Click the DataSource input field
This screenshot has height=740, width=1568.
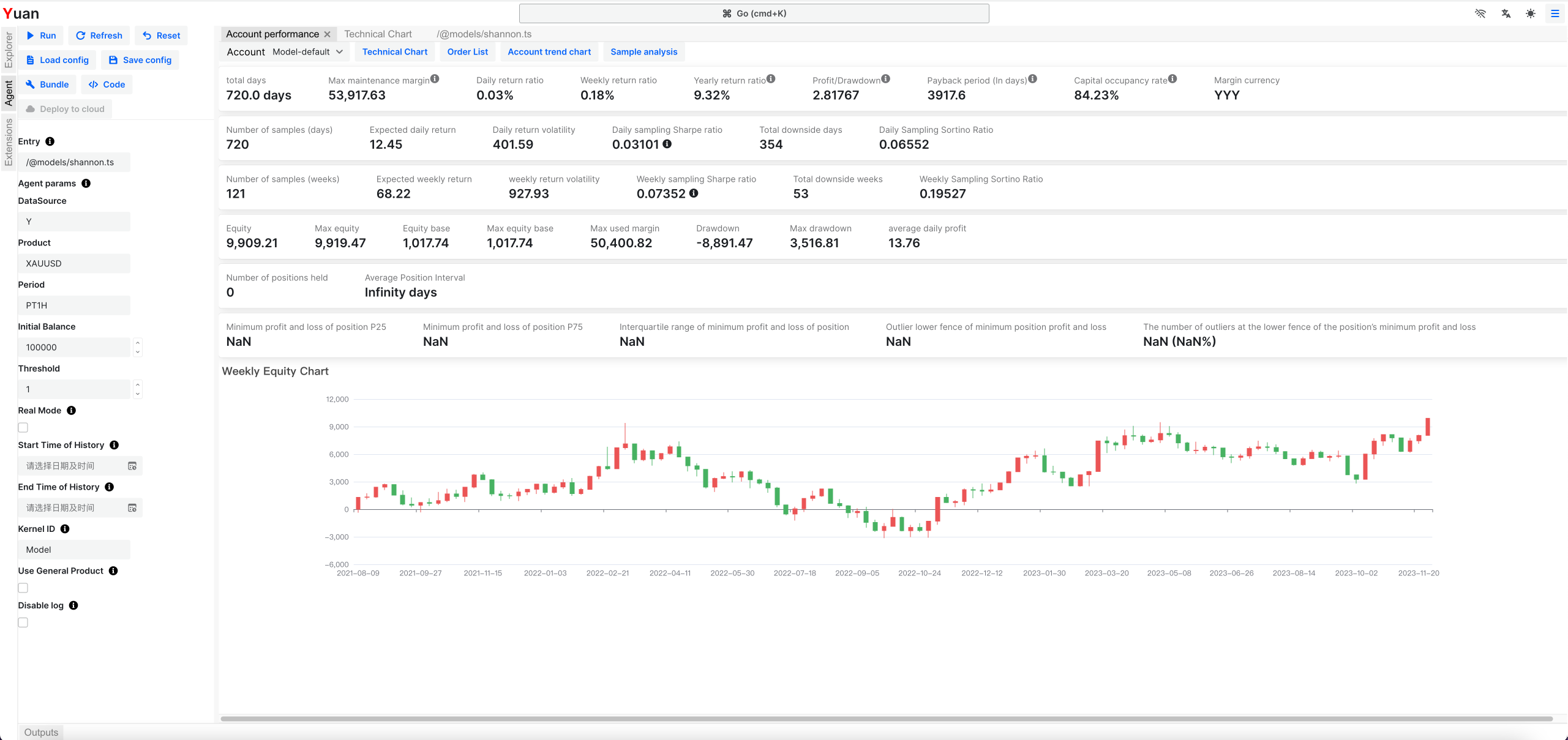tap(74, 222)
